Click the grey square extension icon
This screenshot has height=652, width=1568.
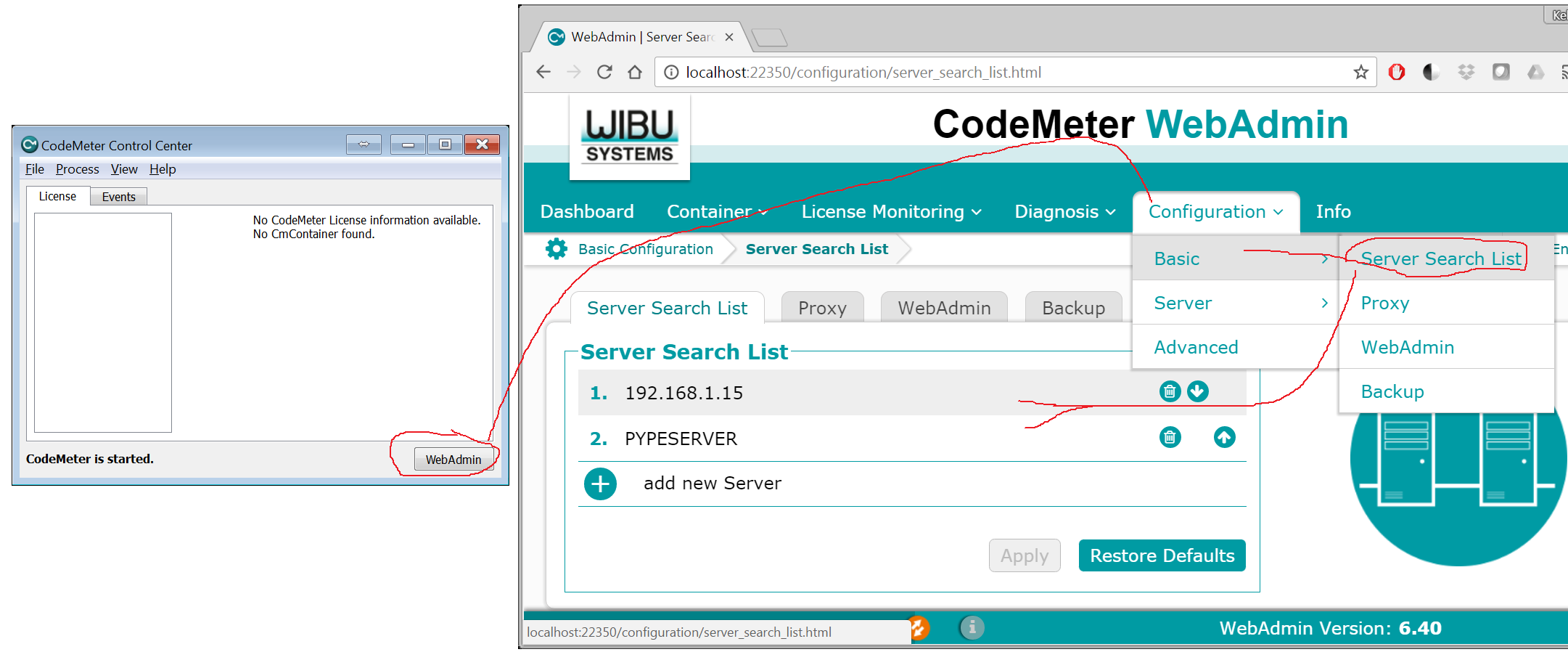click(1501, 72)
